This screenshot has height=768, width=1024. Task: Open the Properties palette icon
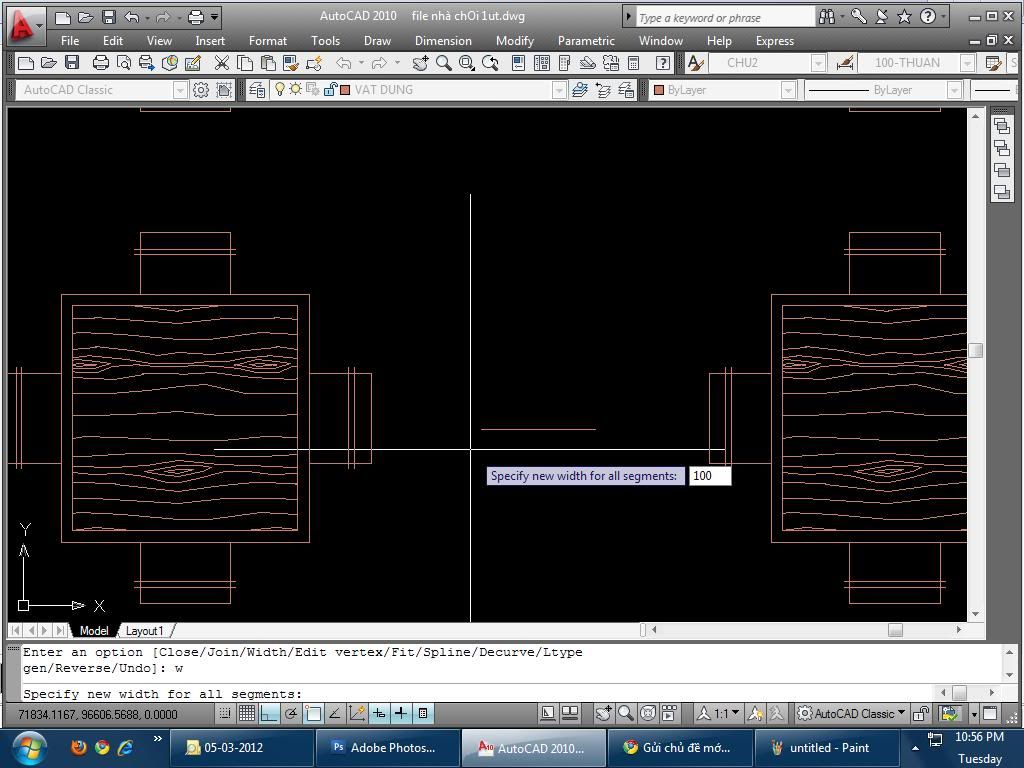tap(519, 63)
